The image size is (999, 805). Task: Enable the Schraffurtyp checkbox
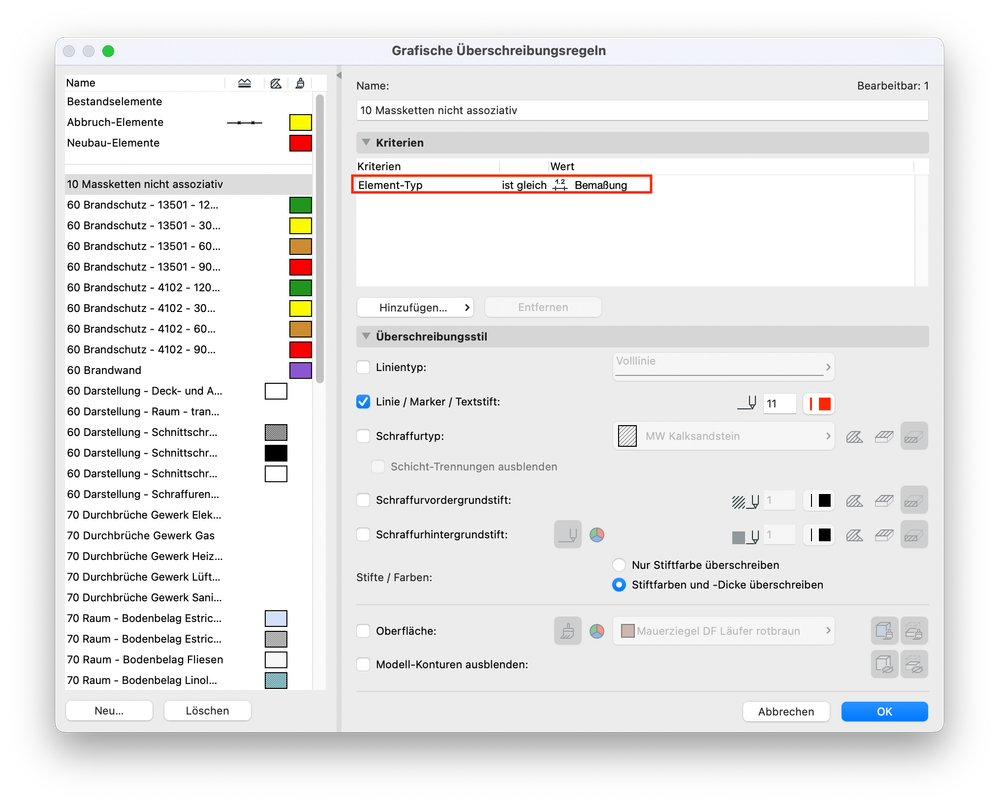[x=363, y=436]
